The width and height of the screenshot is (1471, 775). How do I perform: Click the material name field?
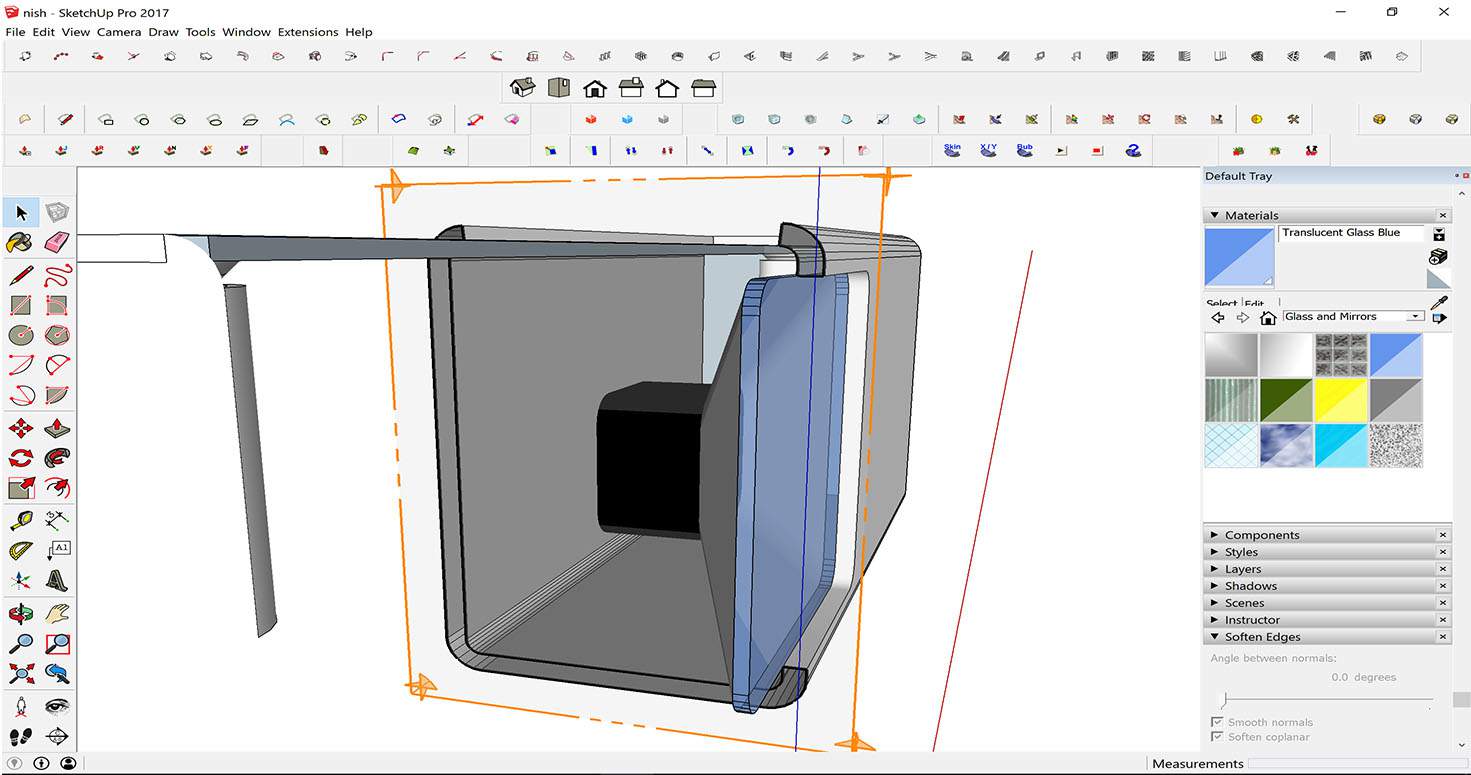1353,233
